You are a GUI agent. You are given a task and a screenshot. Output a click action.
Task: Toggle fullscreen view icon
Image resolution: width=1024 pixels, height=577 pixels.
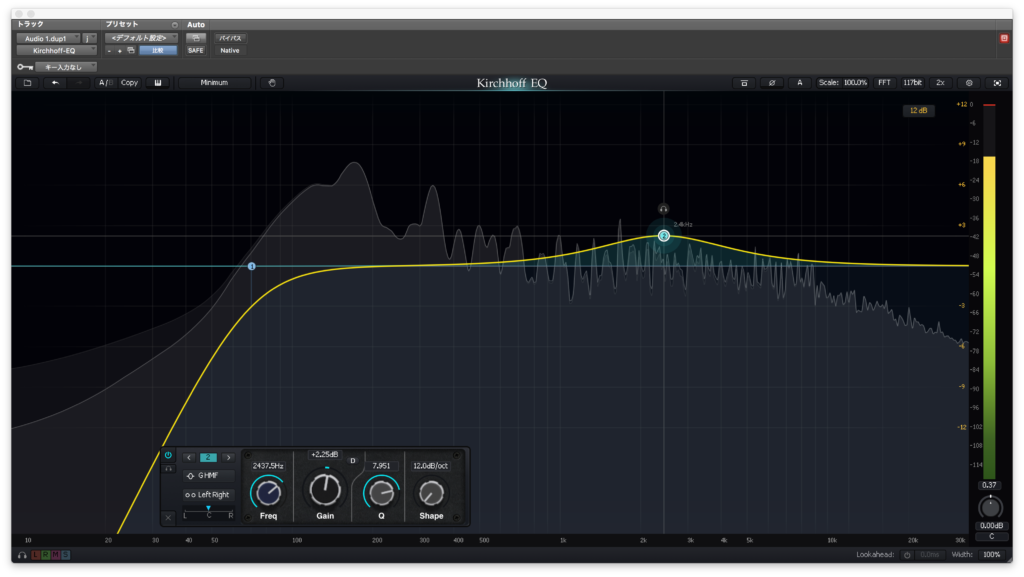coord(997,83)
